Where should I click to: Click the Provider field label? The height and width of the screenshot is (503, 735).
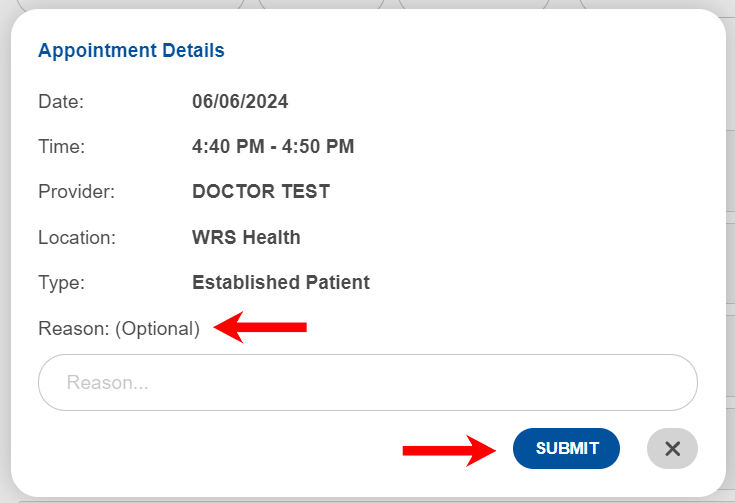coord(76,192)
